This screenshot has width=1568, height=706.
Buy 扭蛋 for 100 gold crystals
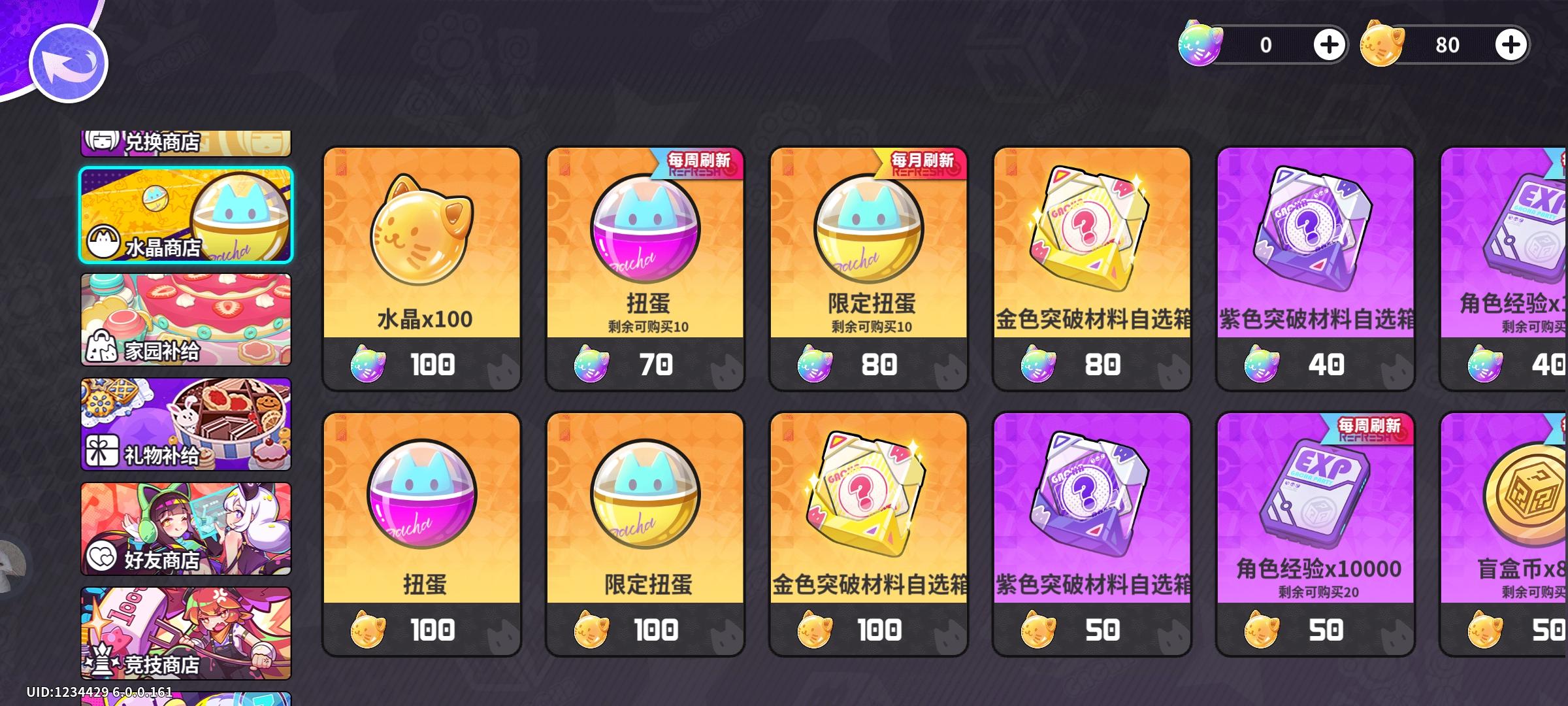[422, 534]
